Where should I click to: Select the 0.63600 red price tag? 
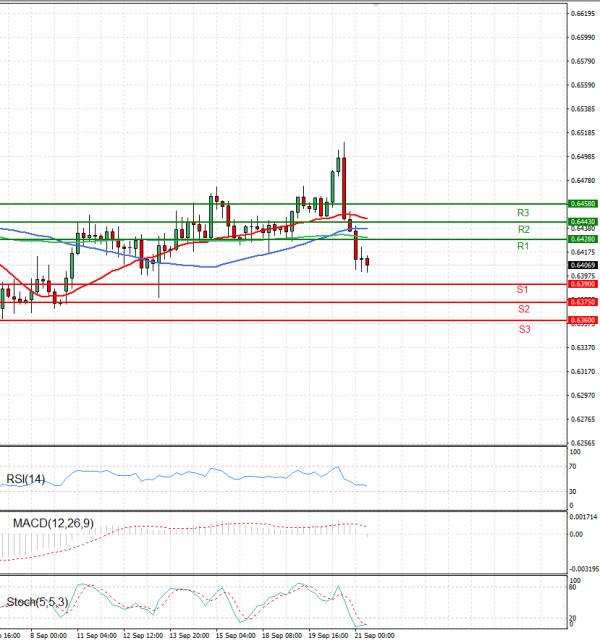pos(583,320)
